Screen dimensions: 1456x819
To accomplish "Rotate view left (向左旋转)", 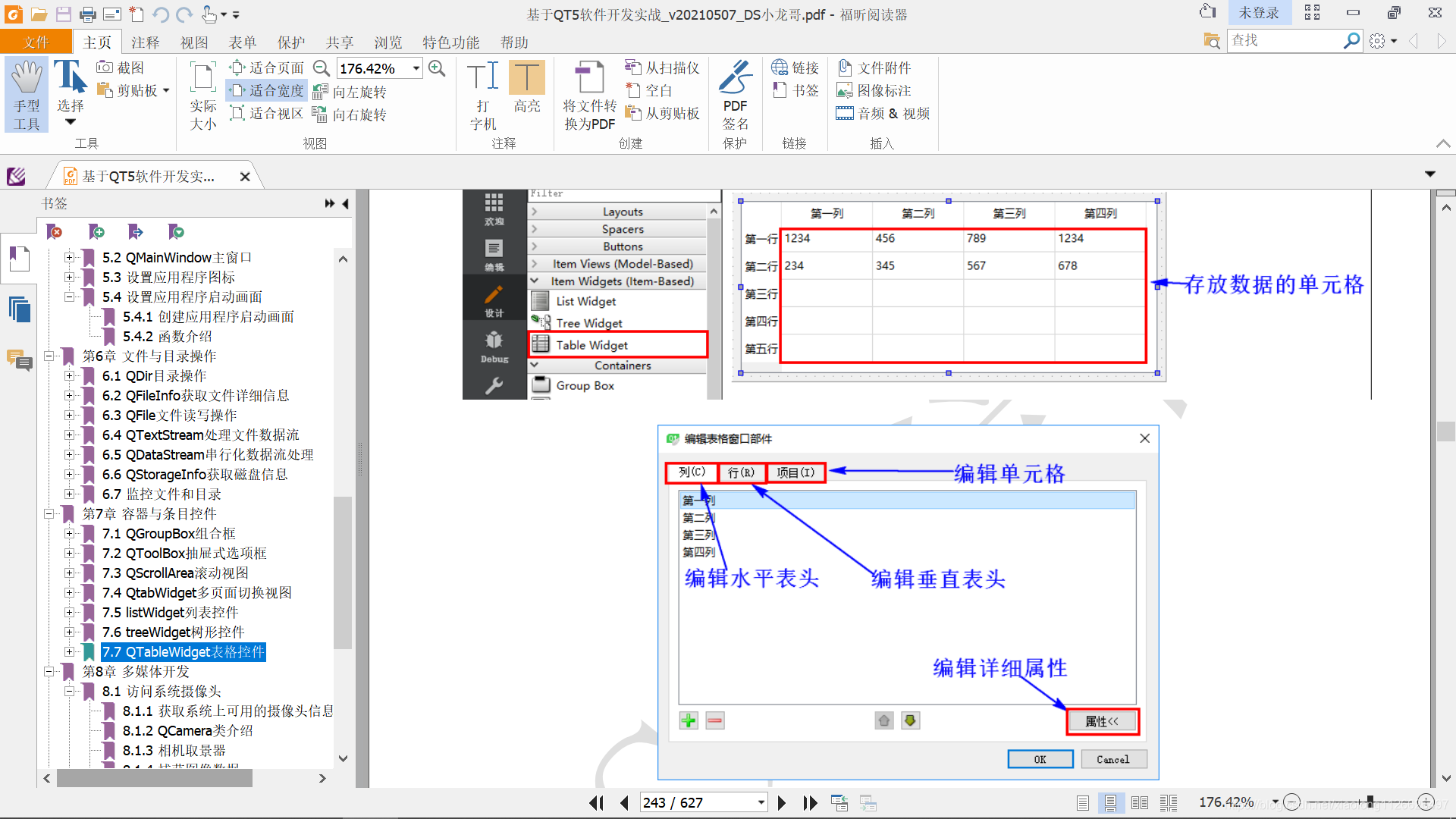I will coord(350,92).
